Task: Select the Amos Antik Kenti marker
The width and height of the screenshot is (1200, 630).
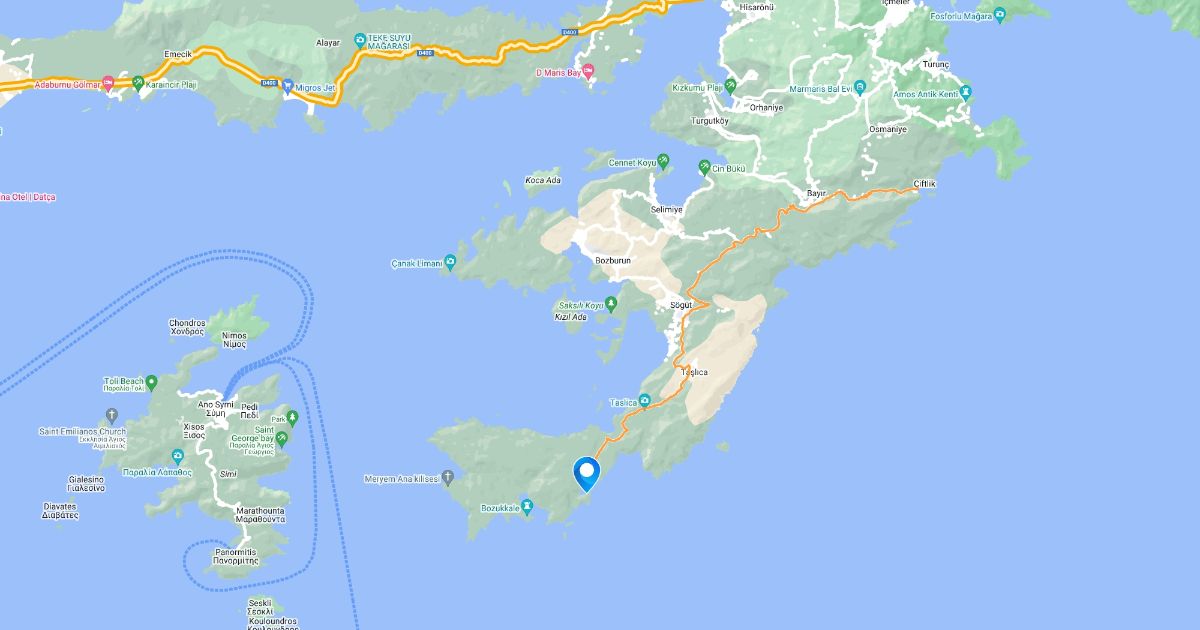Action: tap(967, 92)
